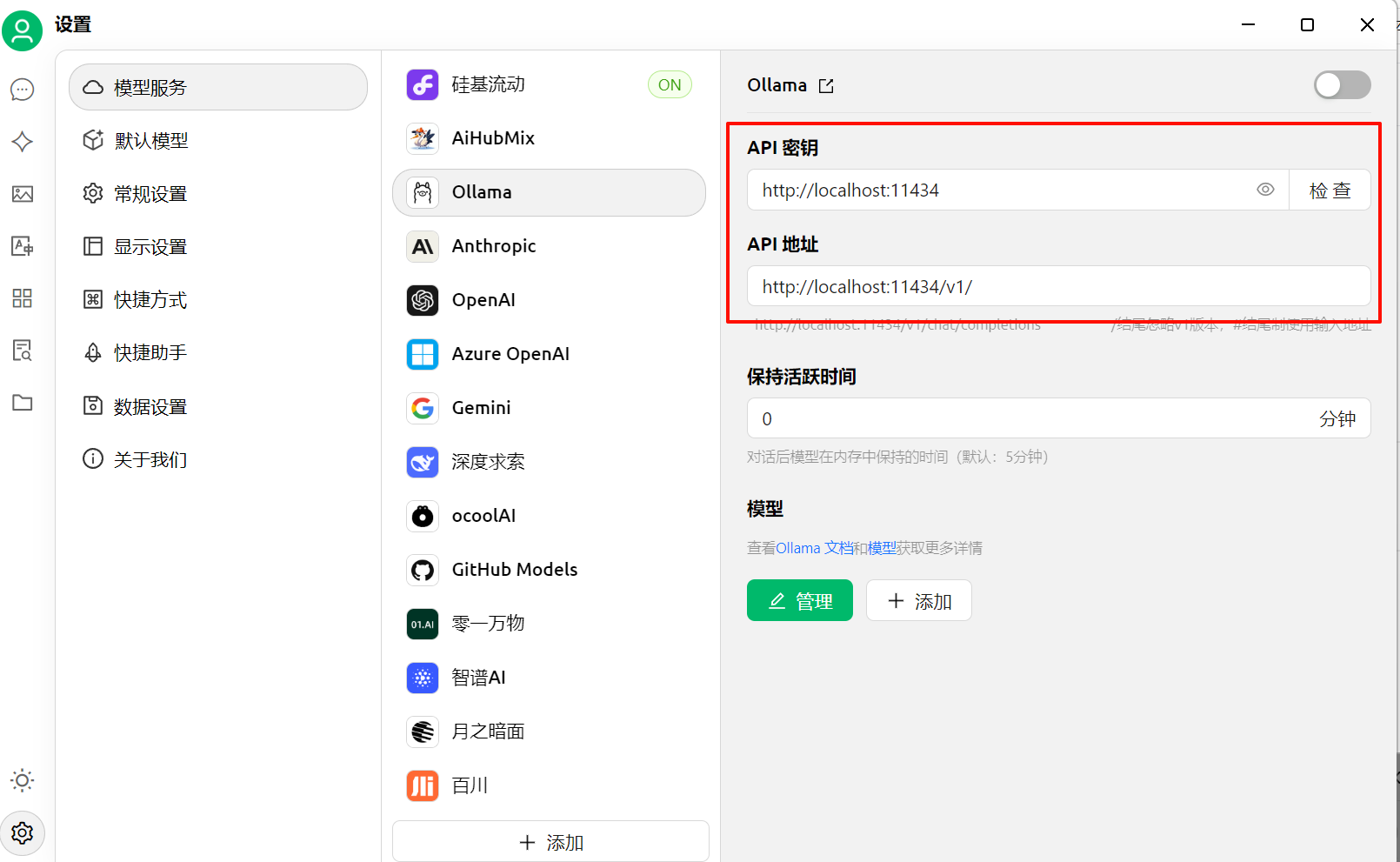
Task: Enable the Ollama provider switch
Action: 1342,85
